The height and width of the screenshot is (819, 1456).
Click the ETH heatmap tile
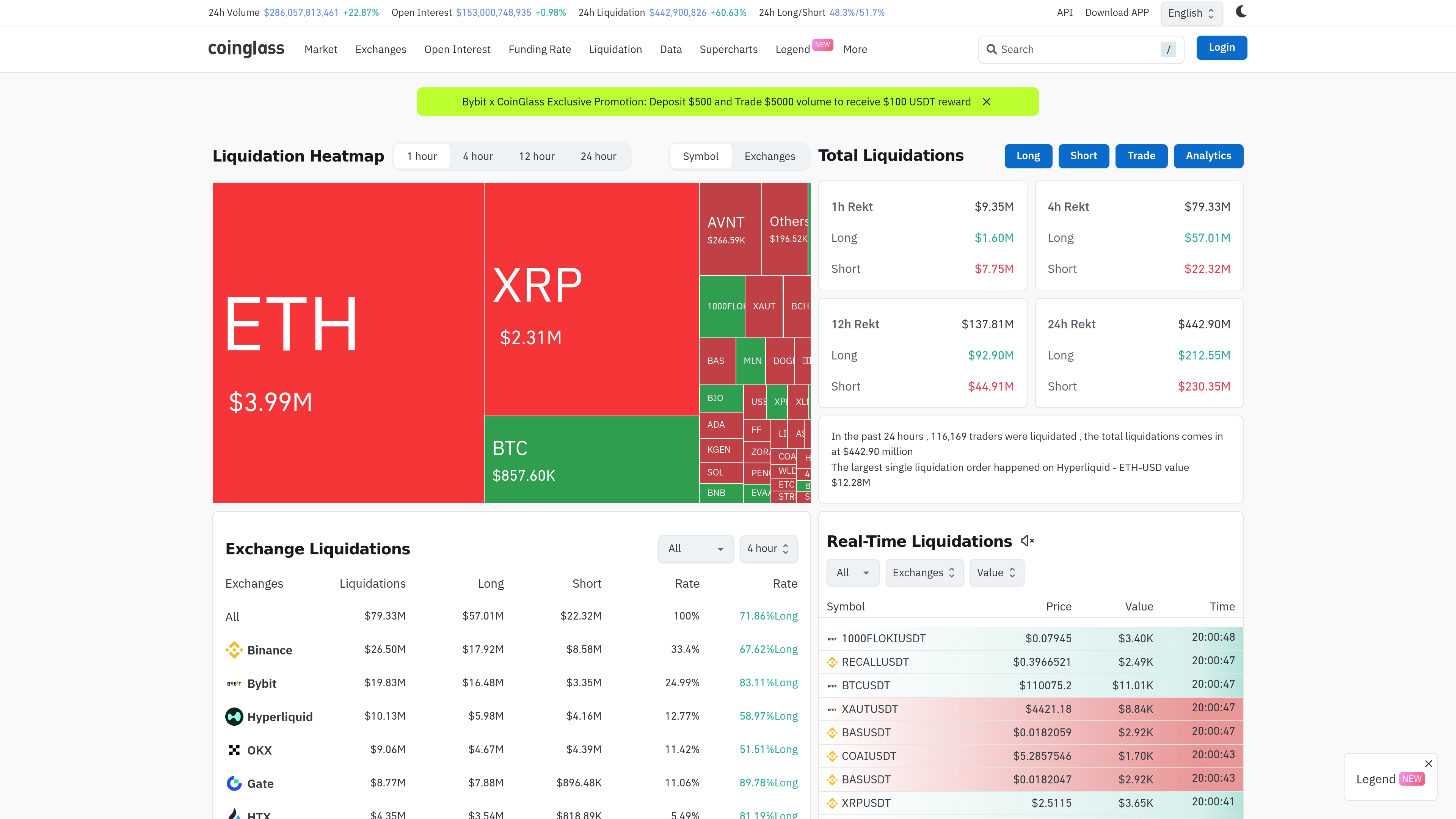pos(348,342)
